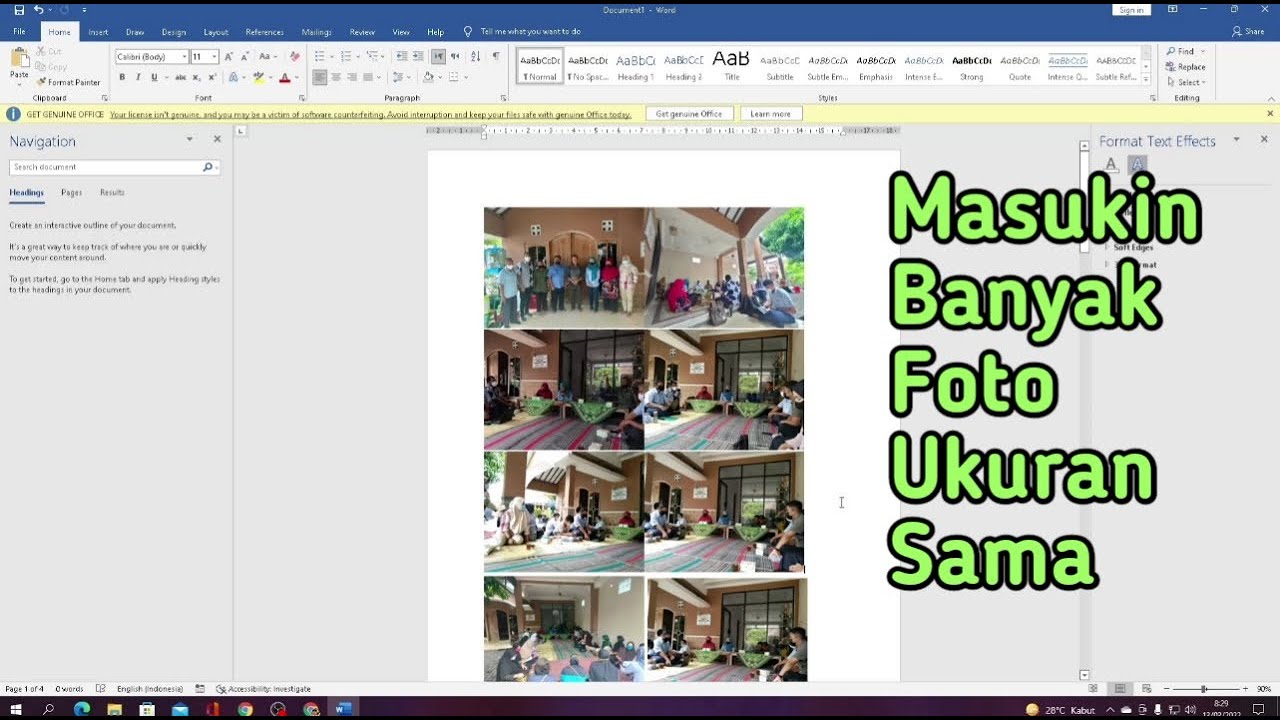
Task: Click the Get genuine Office button
Action: coord(689,114)
